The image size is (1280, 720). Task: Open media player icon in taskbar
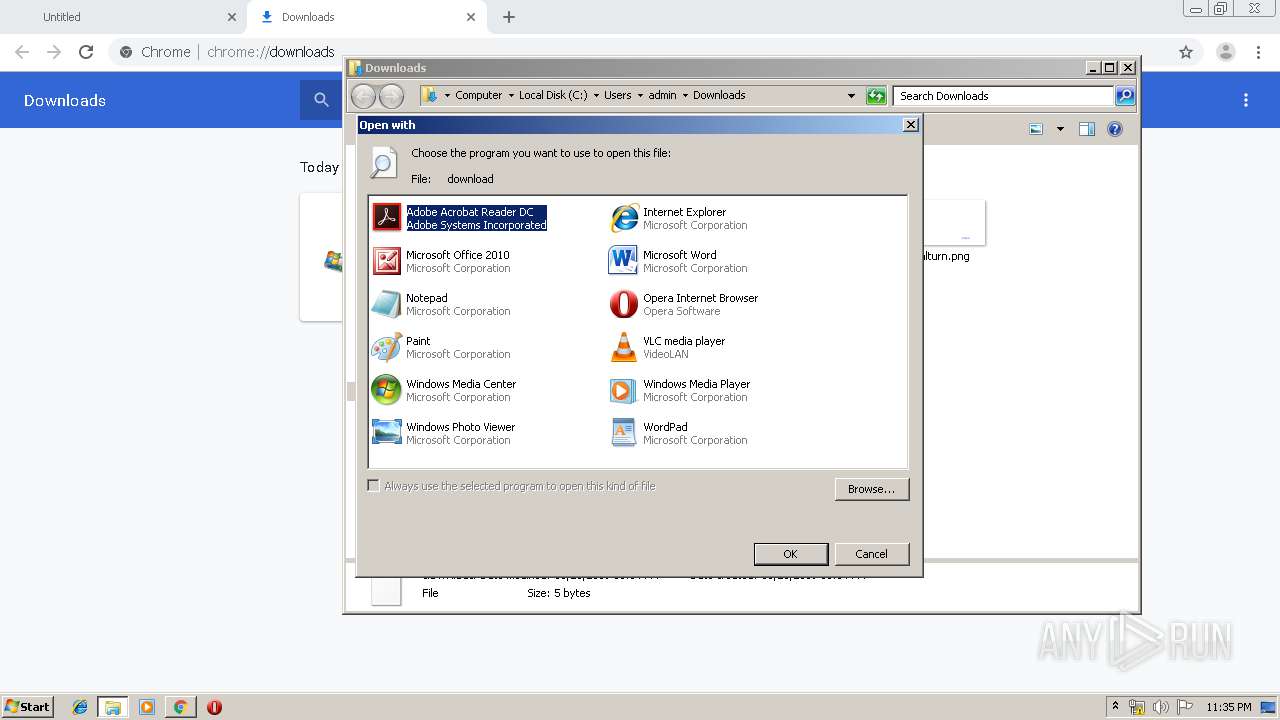point(147,707)
